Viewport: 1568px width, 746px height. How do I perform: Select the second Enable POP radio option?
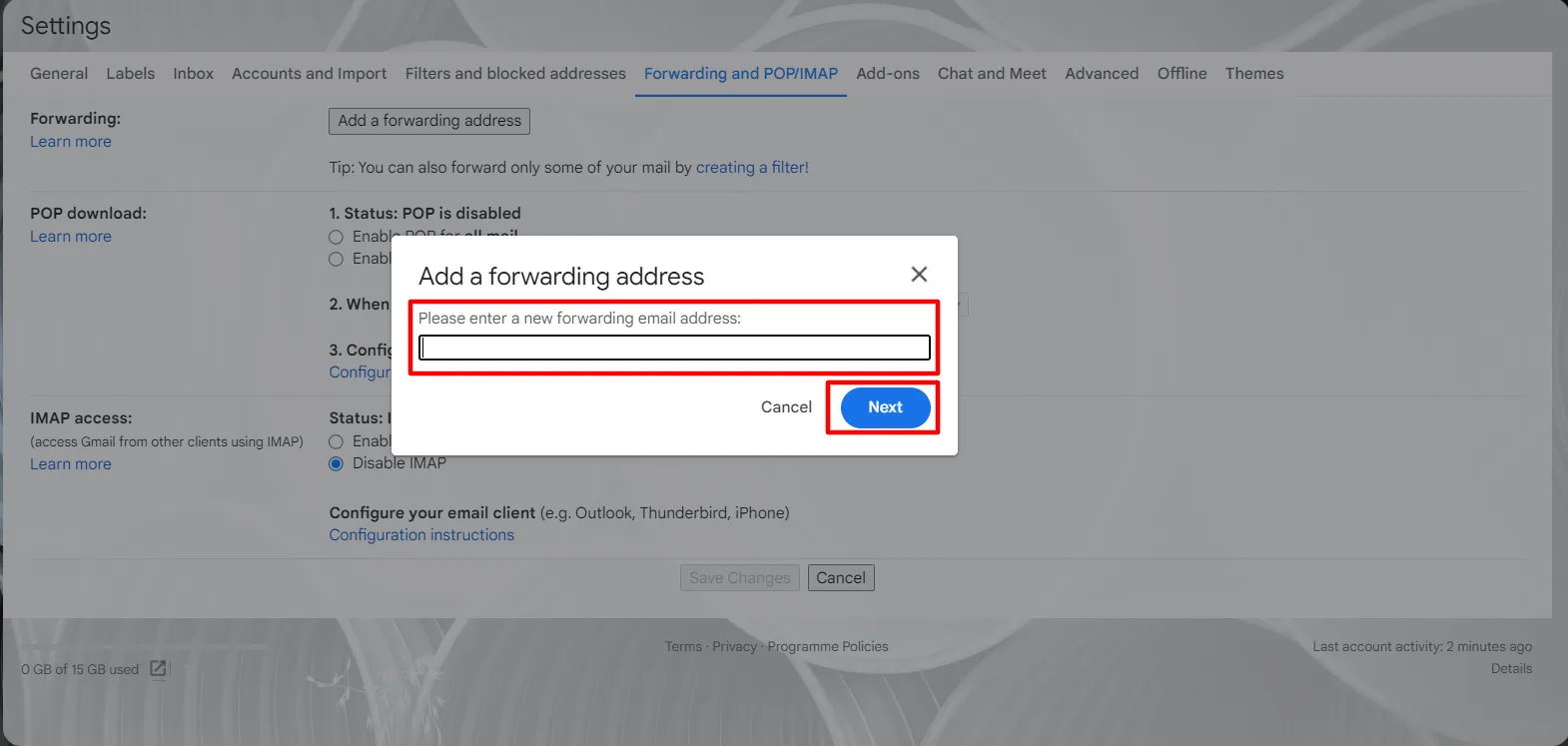[337, 259]
